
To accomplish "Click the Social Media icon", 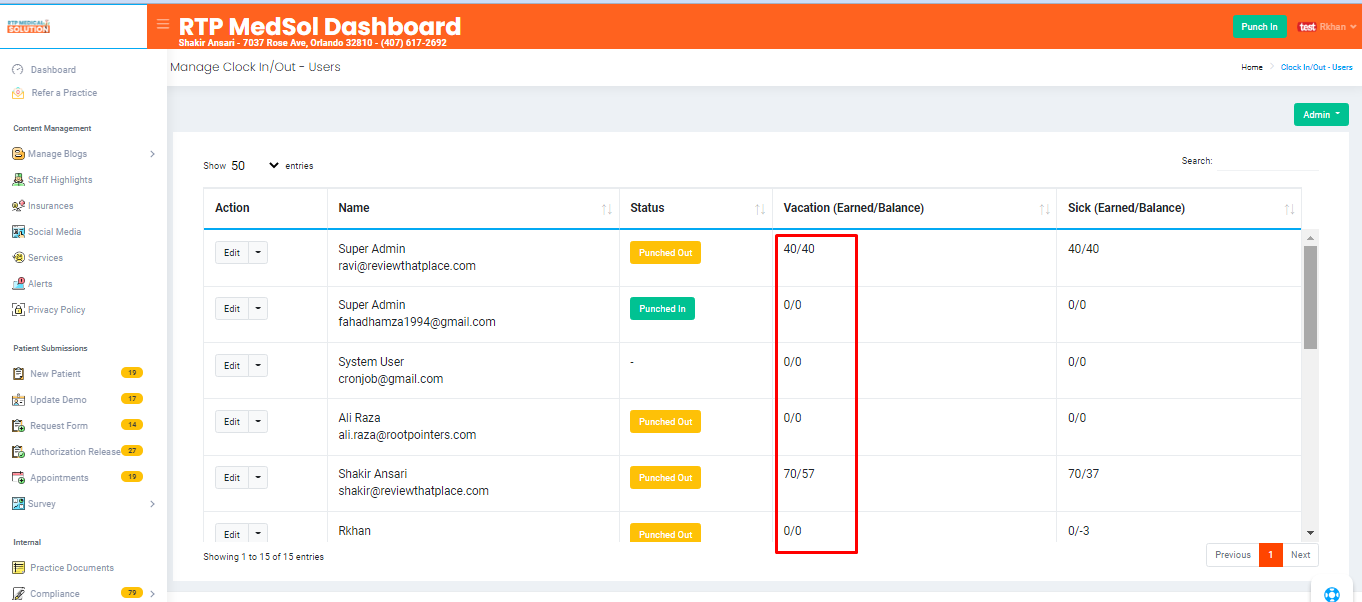I will (18, 232).
